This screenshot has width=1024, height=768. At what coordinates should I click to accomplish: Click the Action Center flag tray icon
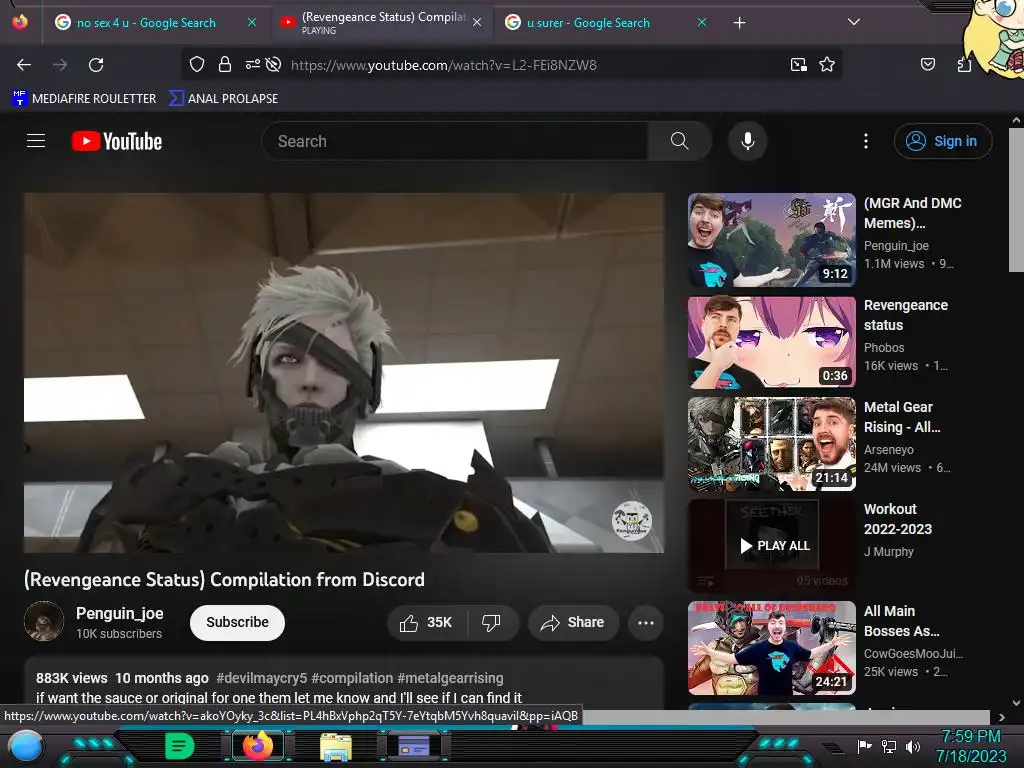coord(864,746)
